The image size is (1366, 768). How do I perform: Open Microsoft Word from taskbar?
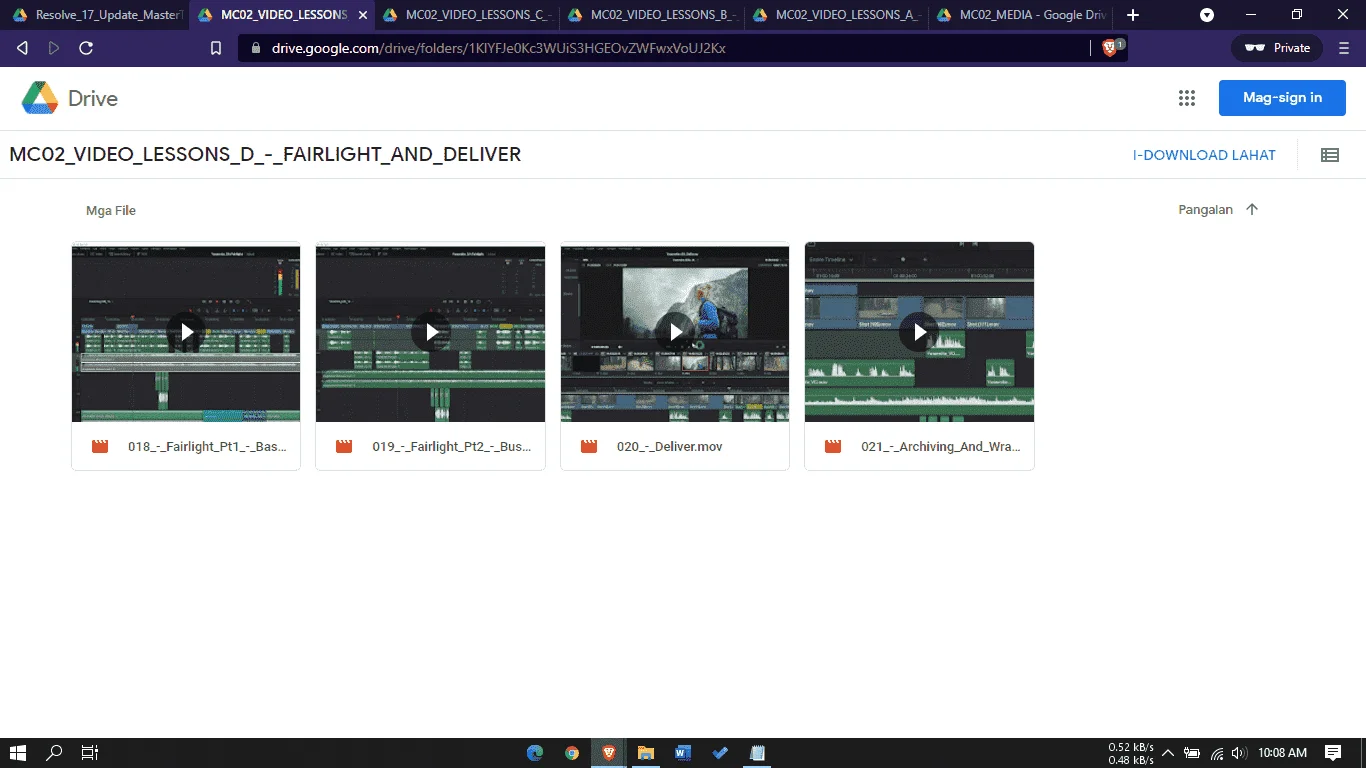pos(683,753)
